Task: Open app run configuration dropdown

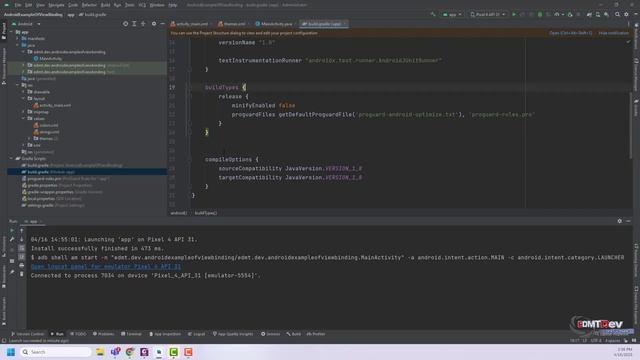Action: (452, 14)
